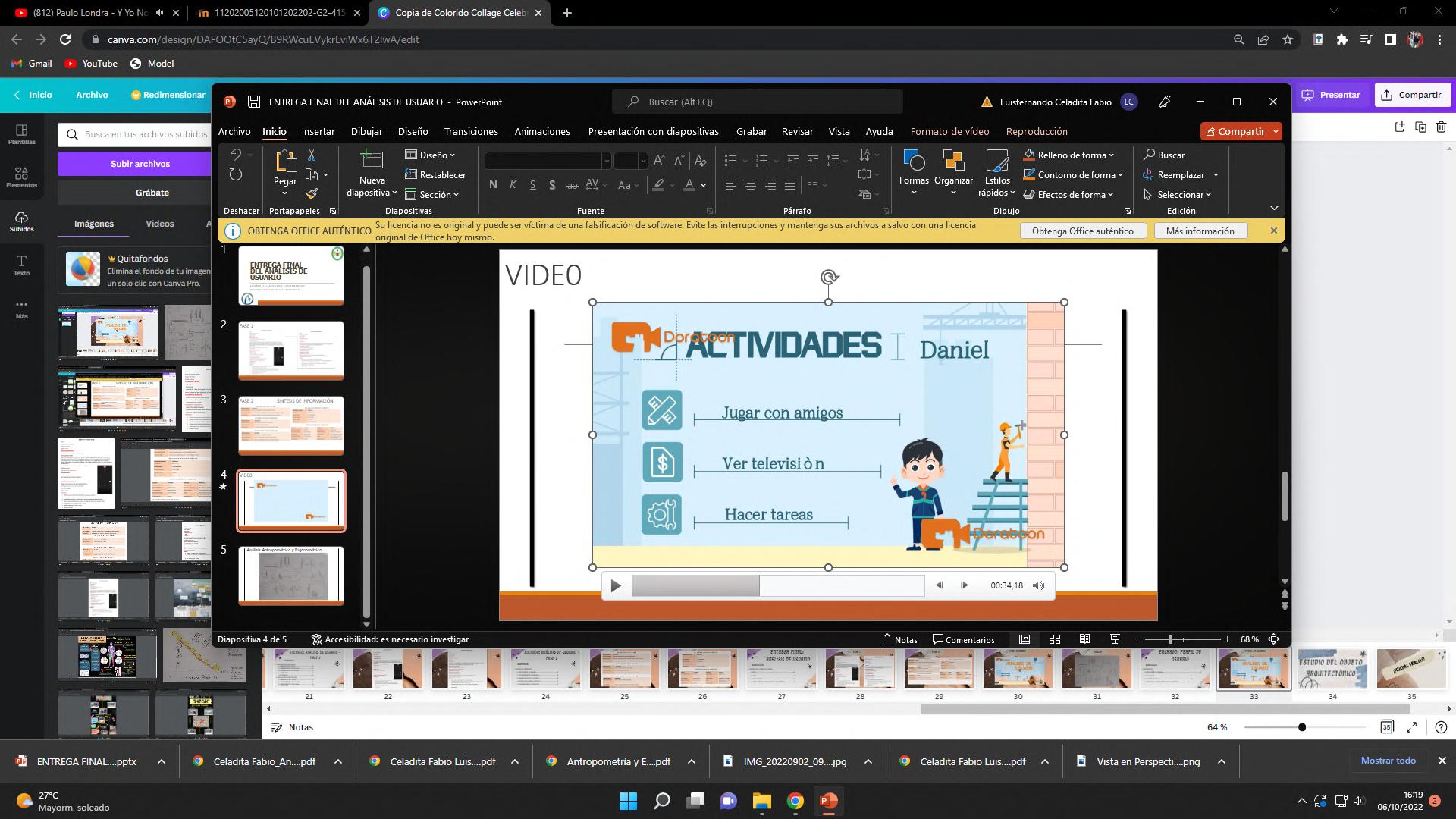Click the video progress seek bar
The image size is (1456, 819).
coord(777,585)
